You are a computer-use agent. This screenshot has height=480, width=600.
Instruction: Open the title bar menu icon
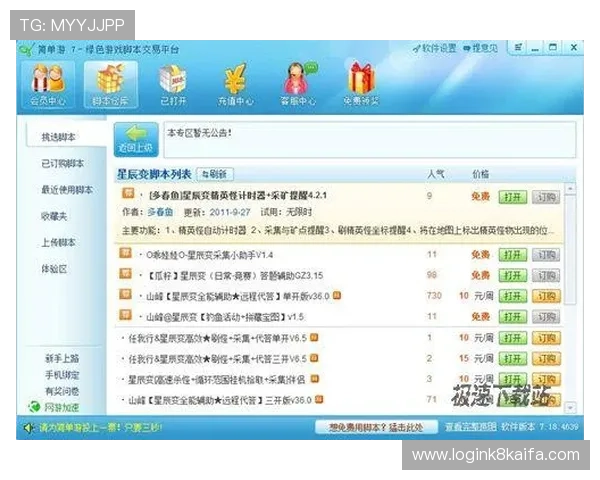(x=518, y=47)
